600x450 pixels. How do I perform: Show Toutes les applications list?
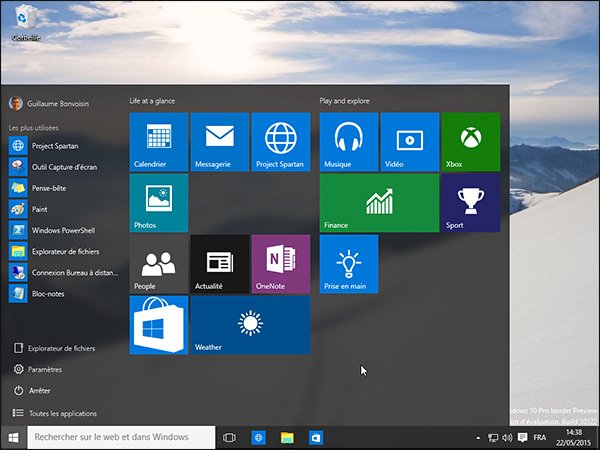pyautogui.click(x=55, y=413)
